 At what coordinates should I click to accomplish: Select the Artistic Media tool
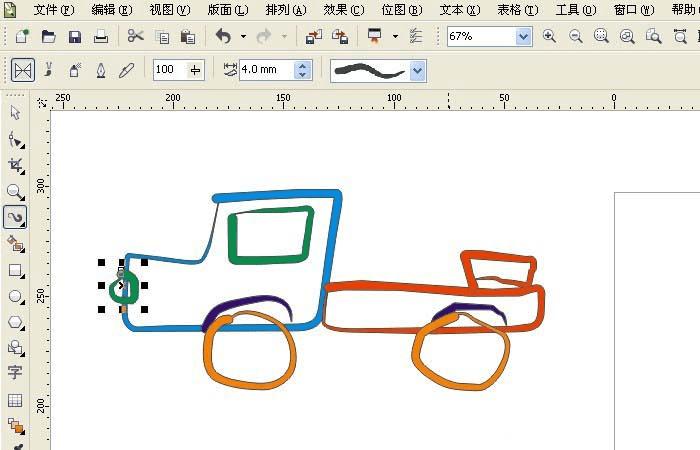pyautogui.click(x=16, y=217)
